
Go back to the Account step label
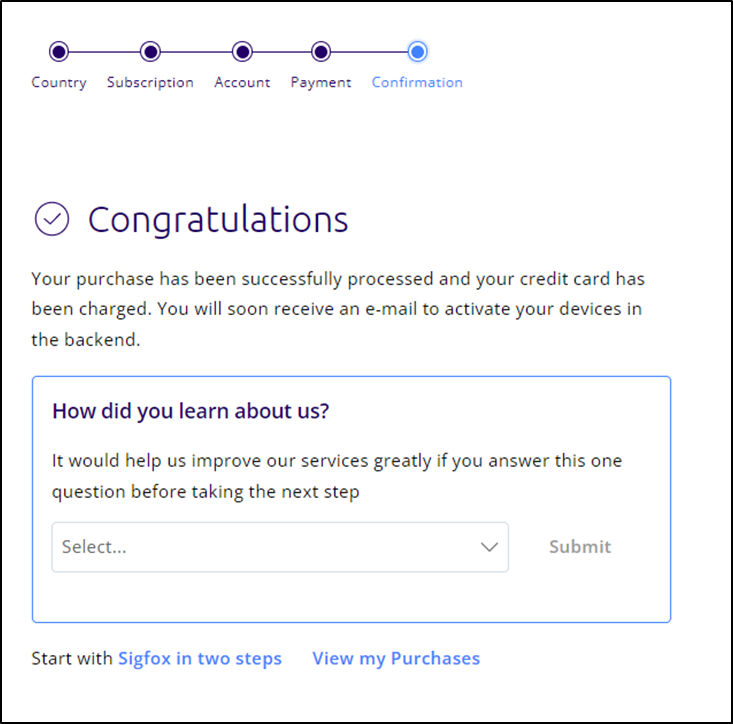coord(242,82)
